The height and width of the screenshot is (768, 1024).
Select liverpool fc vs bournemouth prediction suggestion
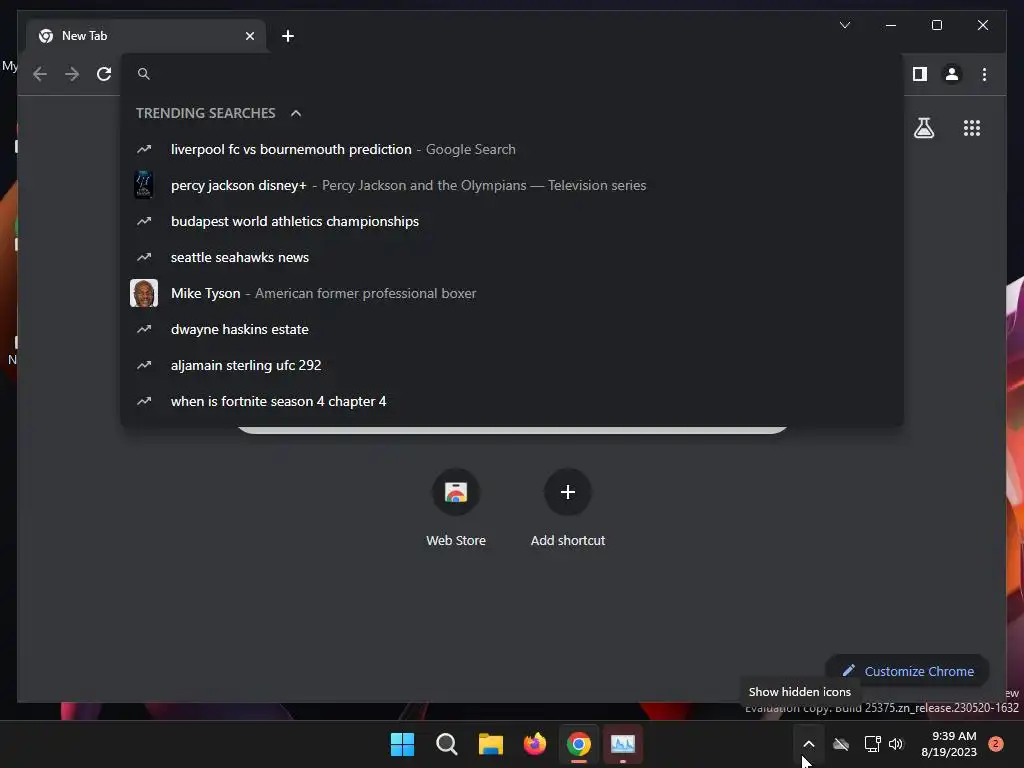512,149
